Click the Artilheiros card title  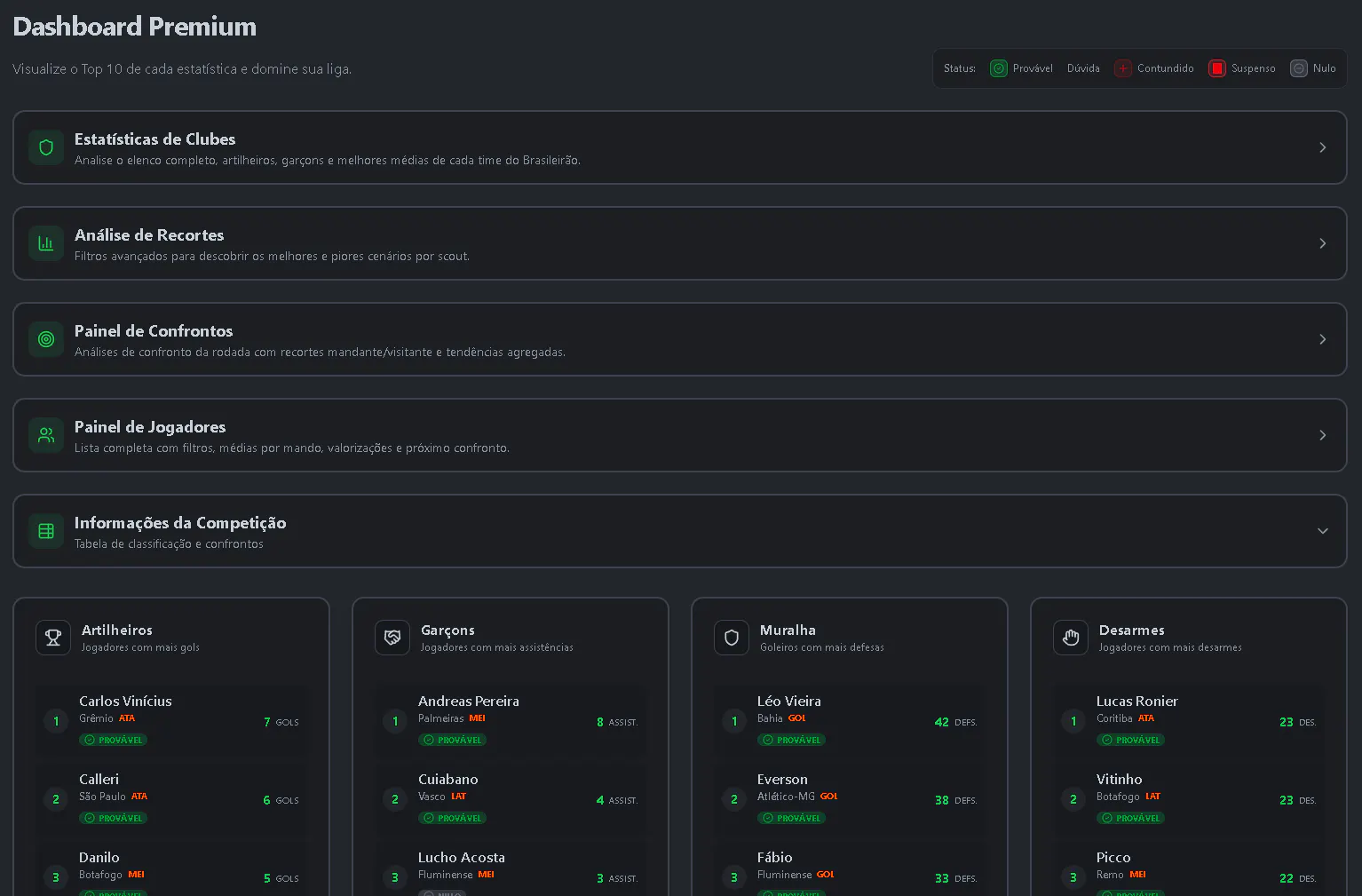pyautogui.click(x=117, y=630)
